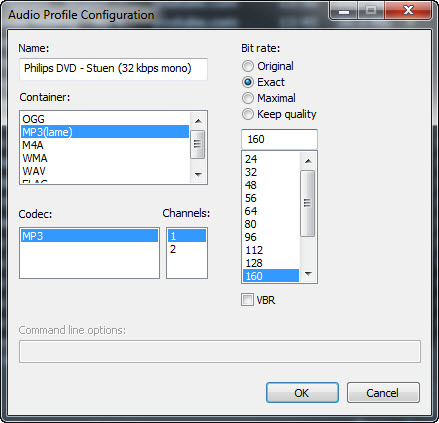This screenshot has height=423, width=439.
Task: Choose WMA from Container list
Action: 105,158
